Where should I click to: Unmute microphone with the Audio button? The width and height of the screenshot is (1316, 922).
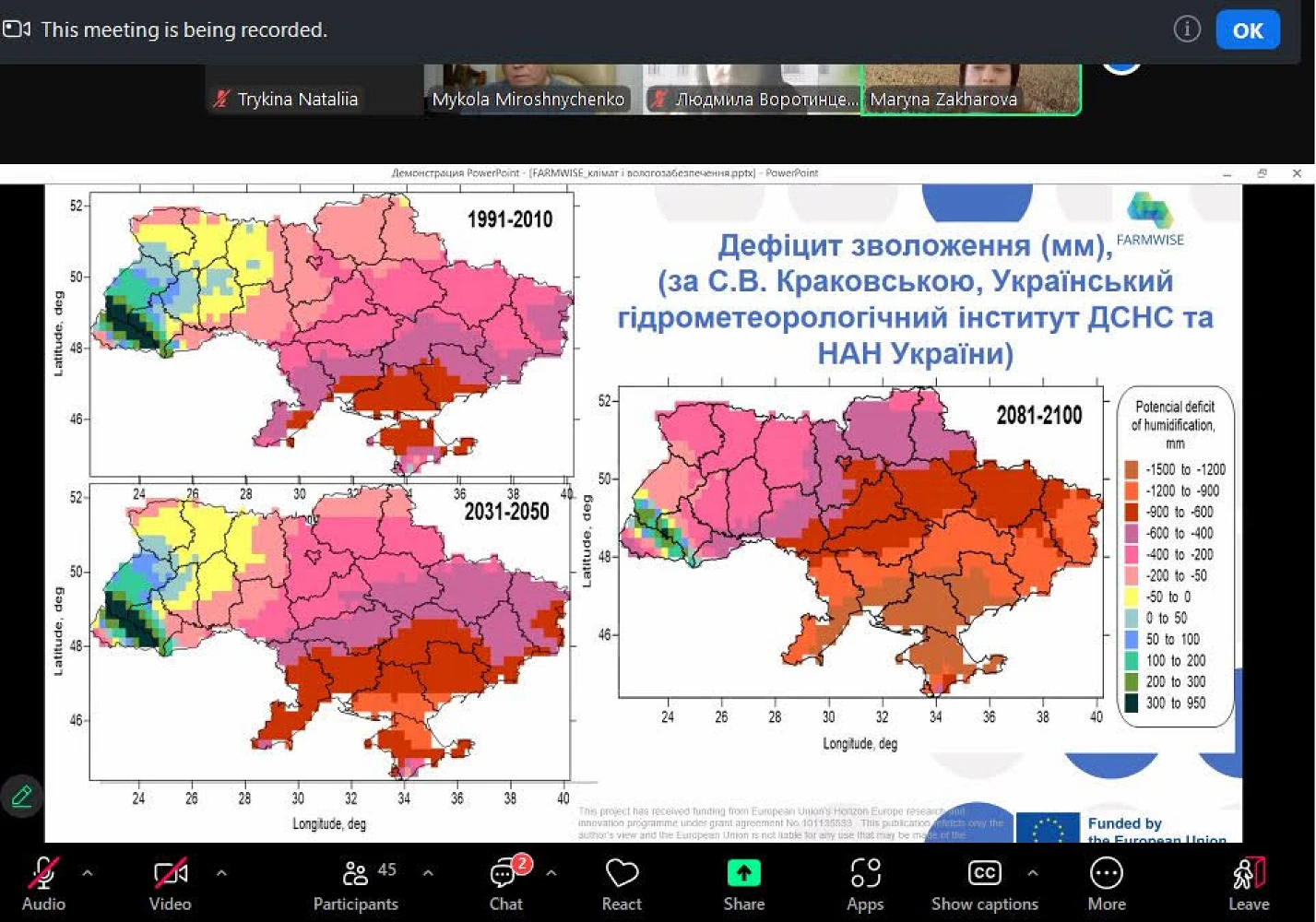[x=43, y=883]
